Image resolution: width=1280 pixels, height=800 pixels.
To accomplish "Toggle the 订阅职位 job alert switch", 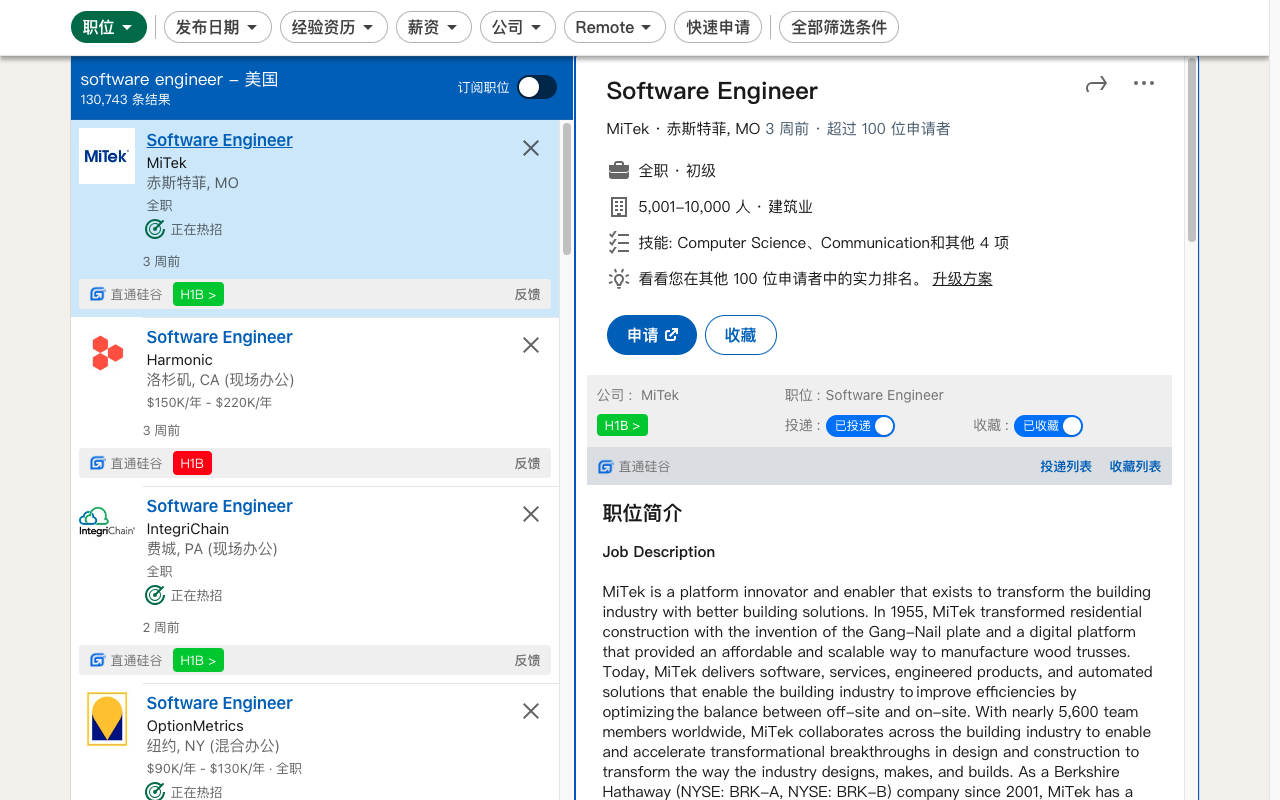I will pyautogui.click(x=537, y=87).
